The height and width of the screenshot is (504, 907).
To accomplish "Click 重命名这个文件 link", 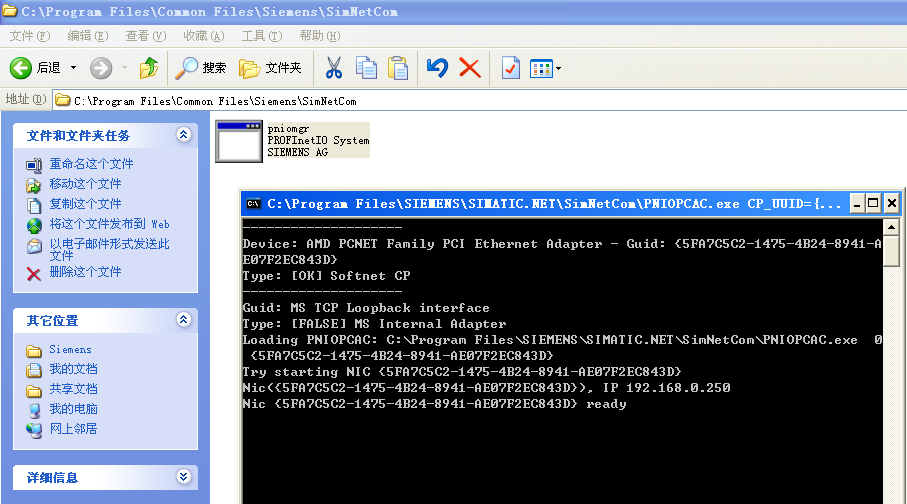I will tap(91, 164).
